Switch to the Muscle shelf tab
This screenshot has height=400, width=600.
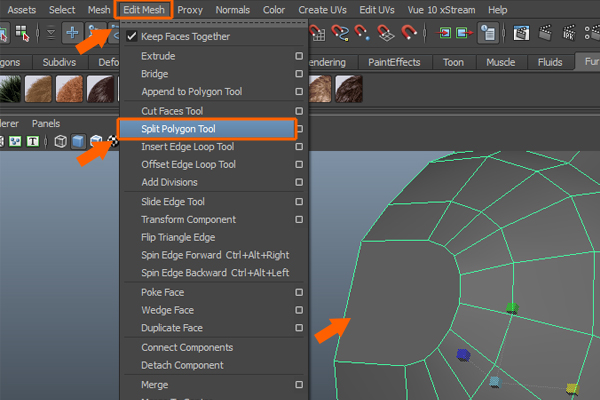[500, 62]
